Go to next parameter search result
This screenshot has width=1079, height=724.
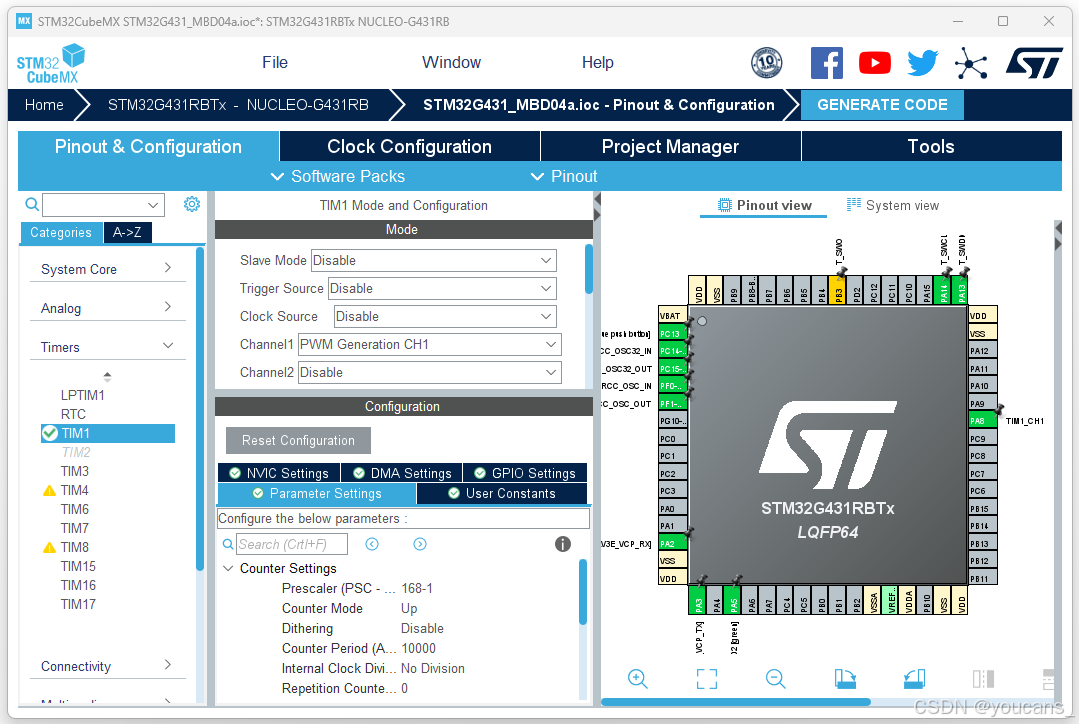click(420, 544)
